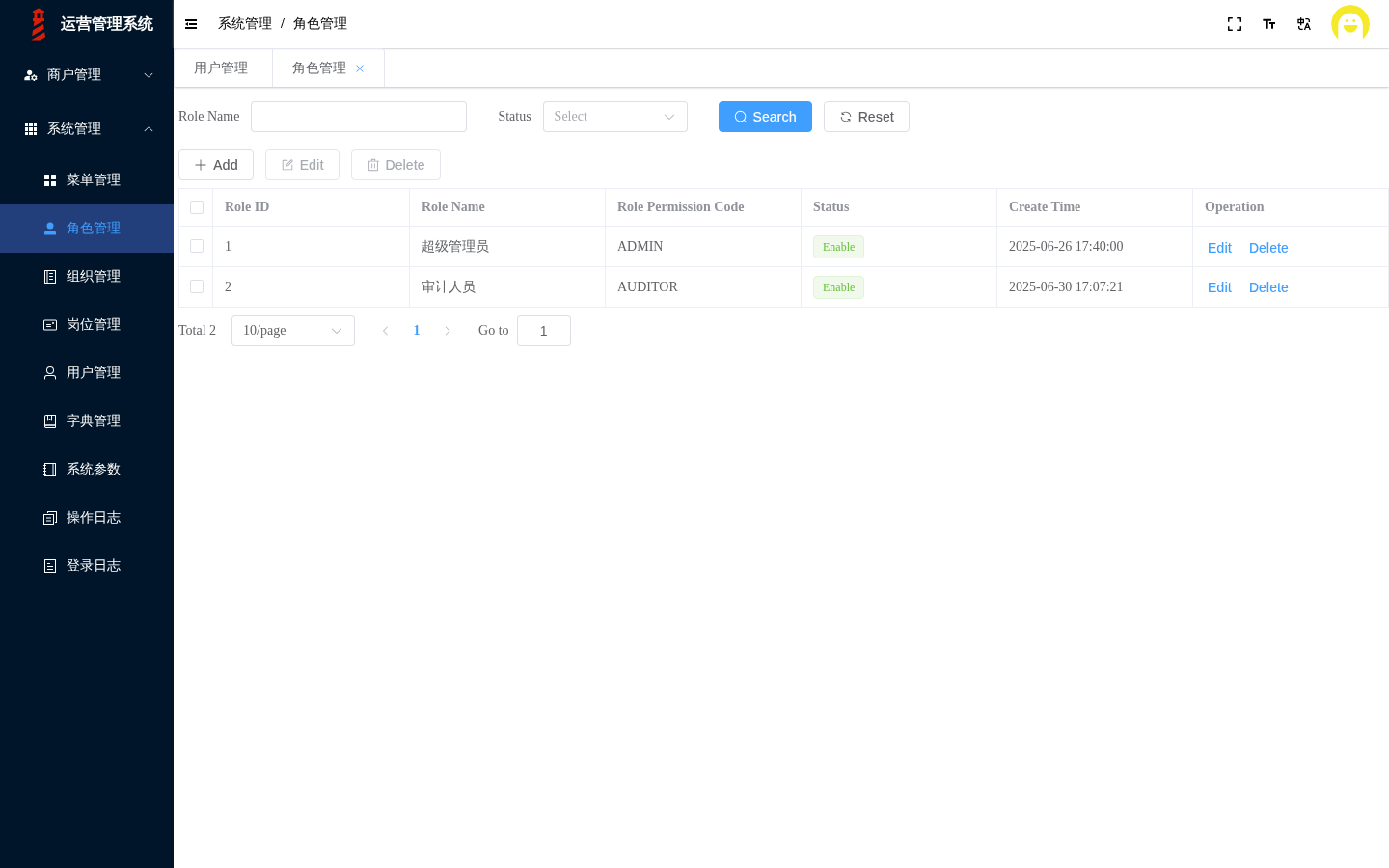Click the 登录日志 icon in sidebar
The width and height of the screenshot is (1389, 868).
[50, 566]
